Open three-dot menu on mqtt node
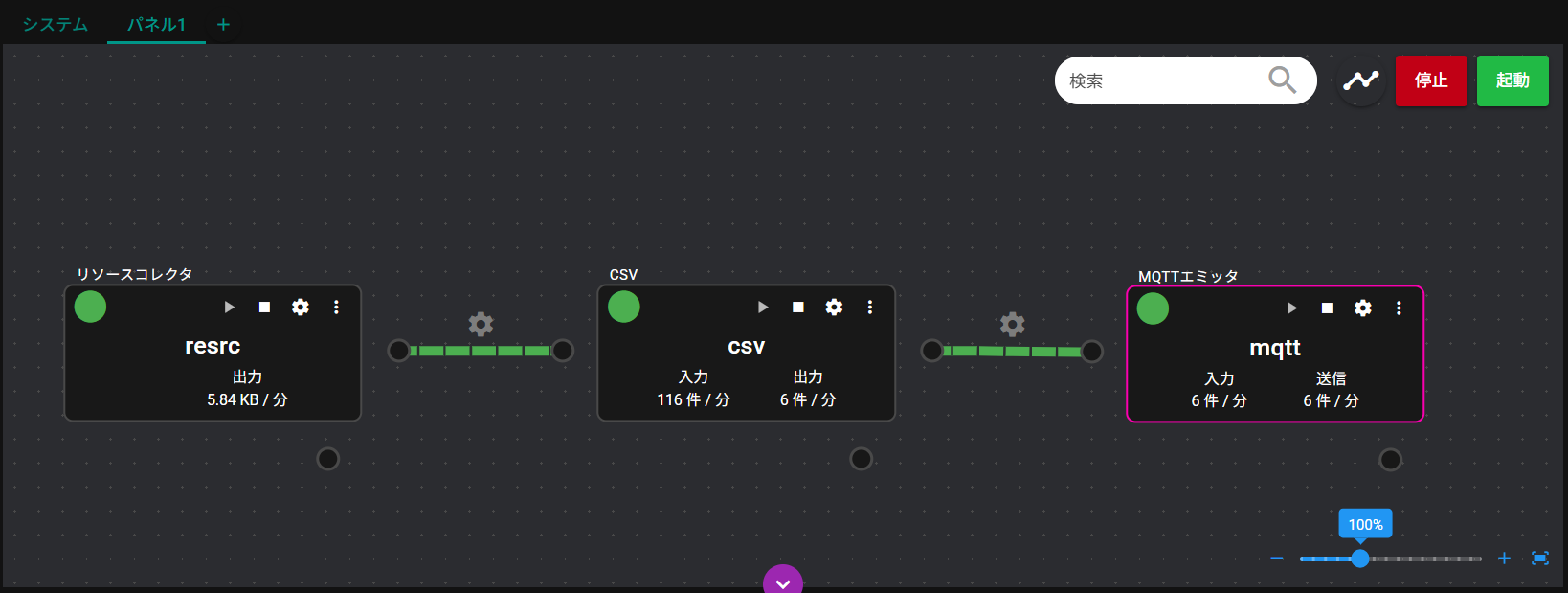This screenshot has width=1568, height=593. point(1399,308)
